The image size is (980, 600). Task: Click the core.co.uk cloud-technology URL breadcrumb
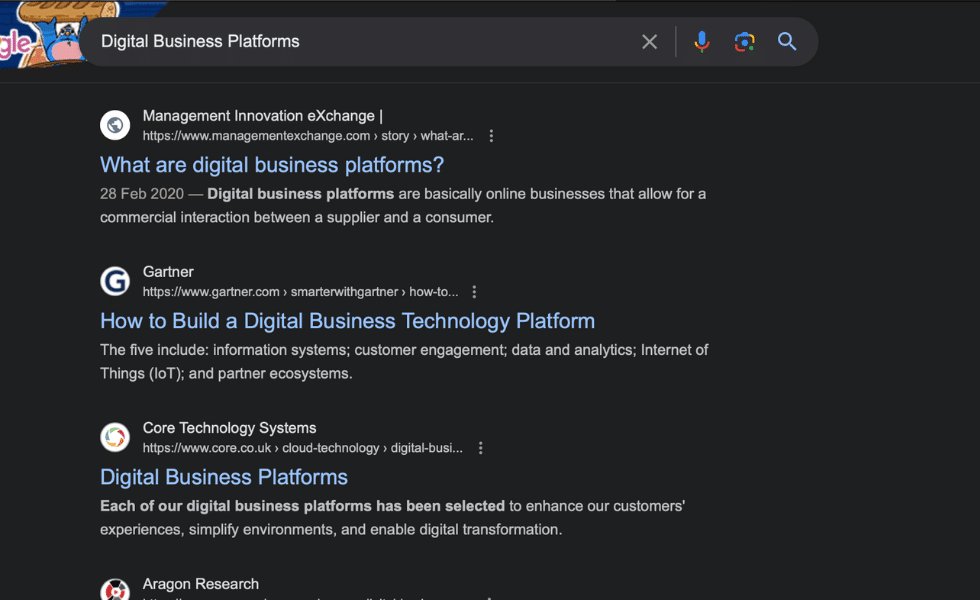pos(302,448)
